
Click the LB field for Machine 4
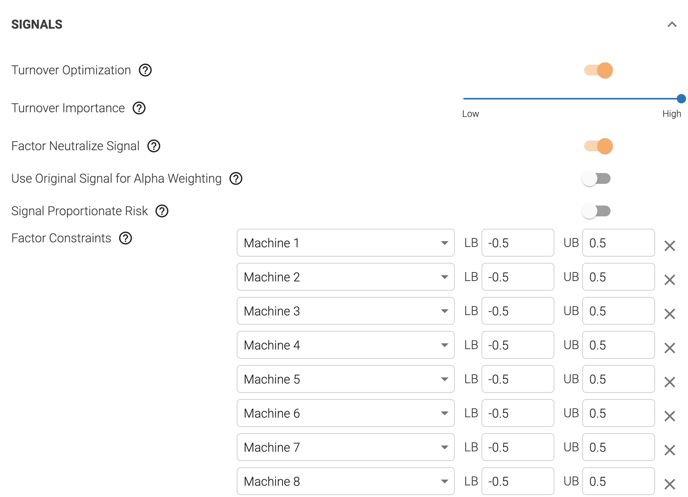(x=518, y=345)
